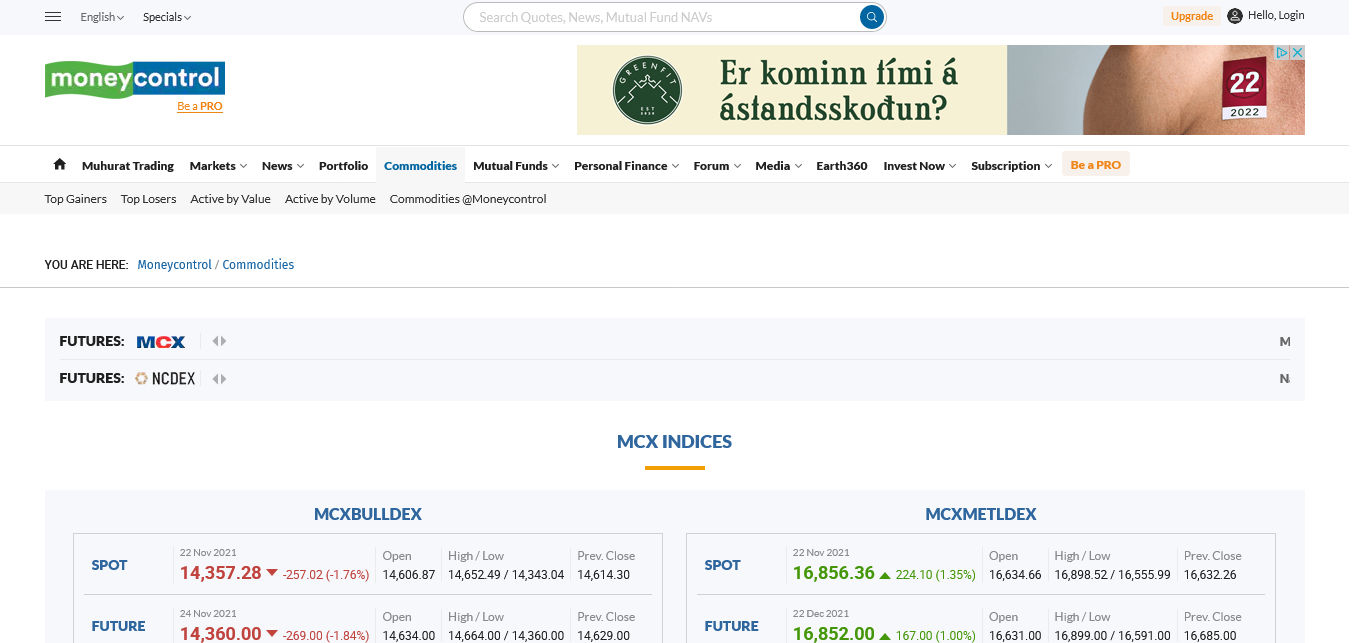Click the search magnifier button
The image size is (1366, 643).
[872, 17]
